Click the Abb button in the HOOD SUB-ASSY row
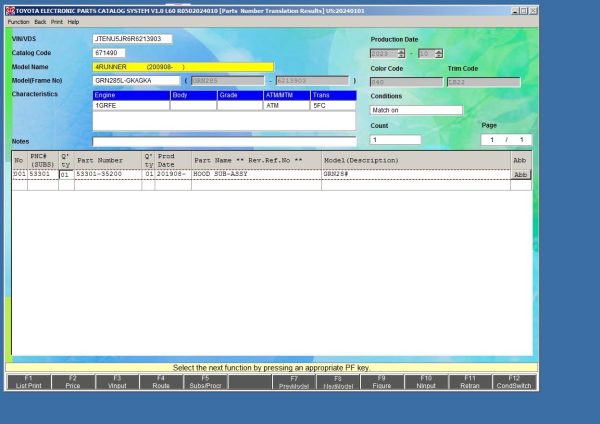 pos(520,174)
